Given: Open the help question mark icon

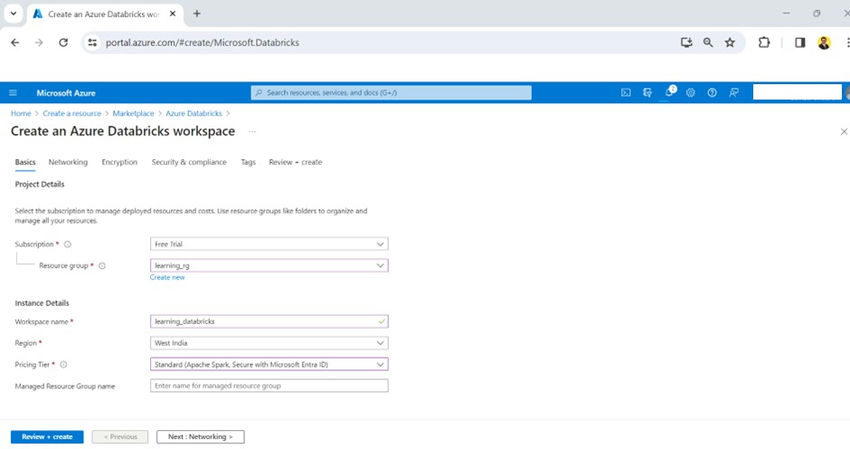Looking at the screenshot, I should [x=712, y=93].
